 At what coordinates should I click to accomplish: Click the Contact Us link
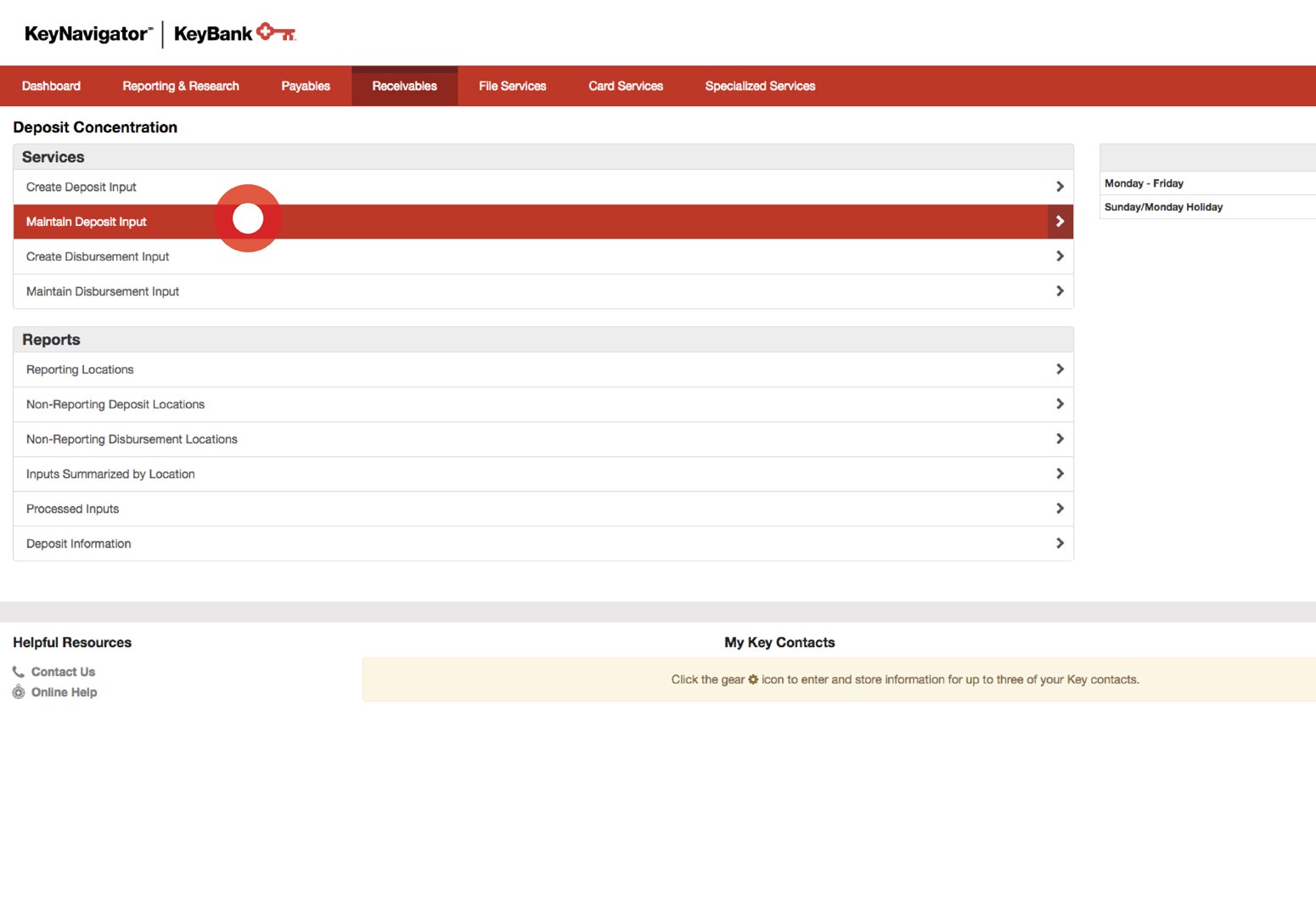point(62,671)
